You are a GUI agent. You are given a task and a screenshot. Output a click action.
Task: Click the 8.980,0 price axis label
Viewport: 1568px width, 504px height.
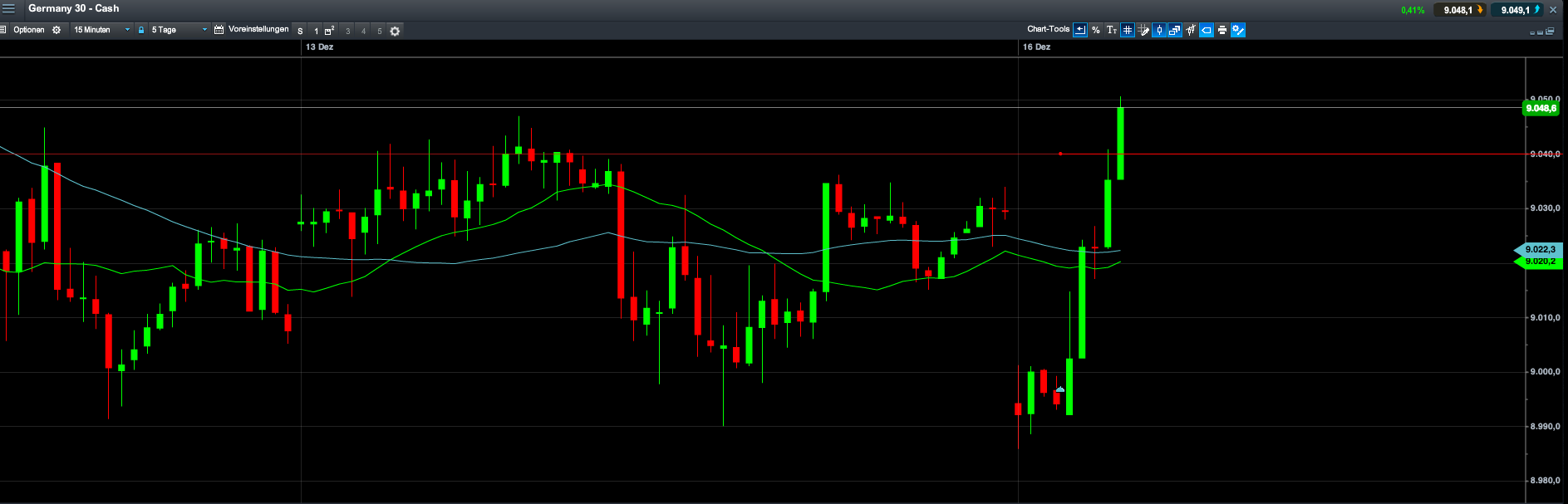[x=1545, y=481]
